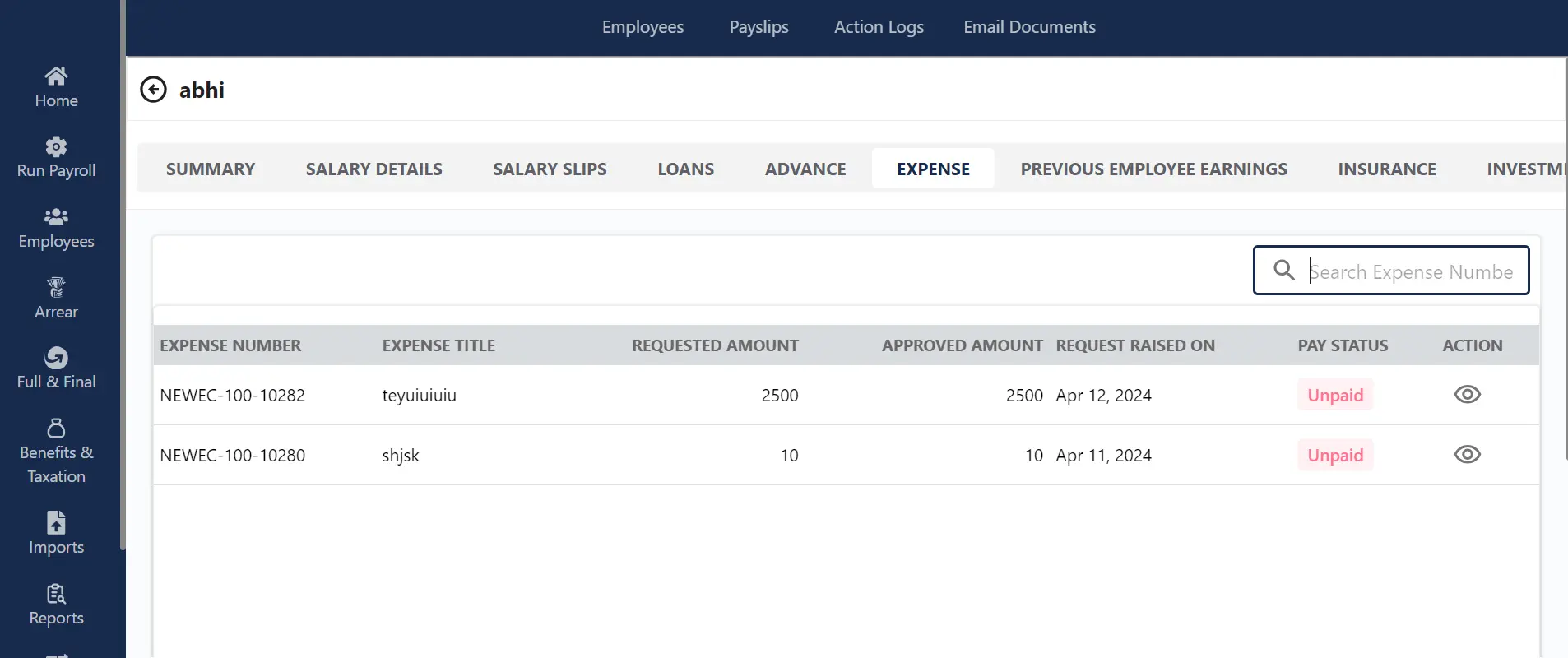Switch to the Loans tab
1568x658 pixels.
click(x=685, y=169)
